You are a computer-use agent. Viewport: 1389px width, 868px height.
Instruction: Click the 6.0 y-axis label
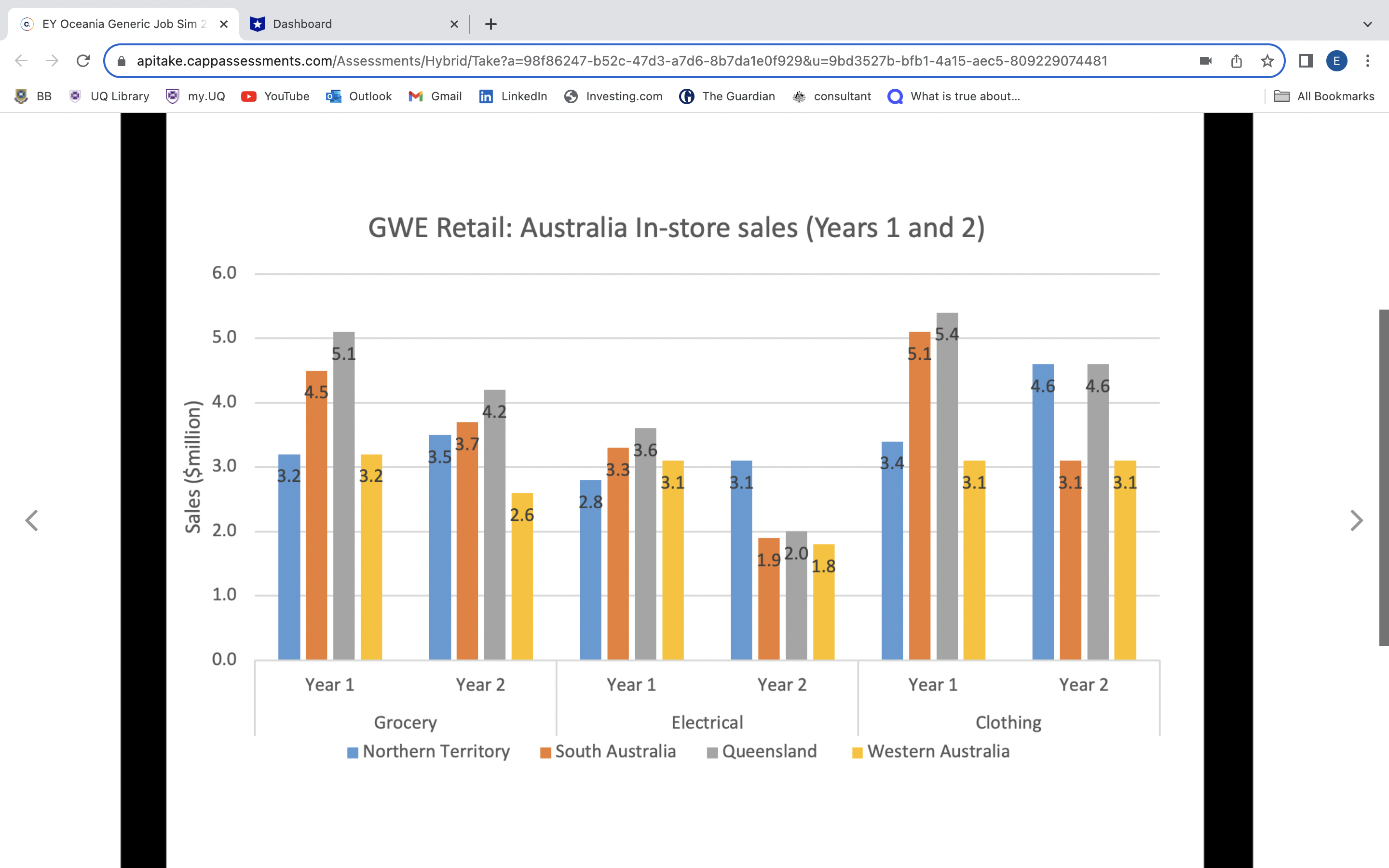tap(224, 272)
